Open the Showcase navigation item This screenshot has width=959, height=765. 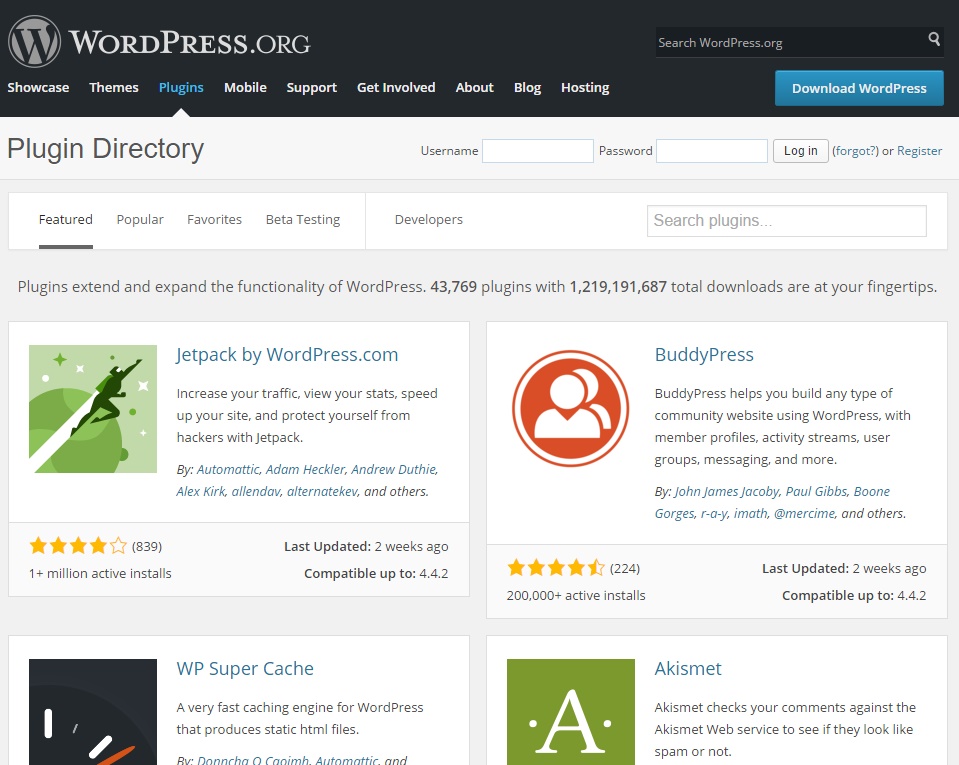pyautogui.click(x=38, y=87)
